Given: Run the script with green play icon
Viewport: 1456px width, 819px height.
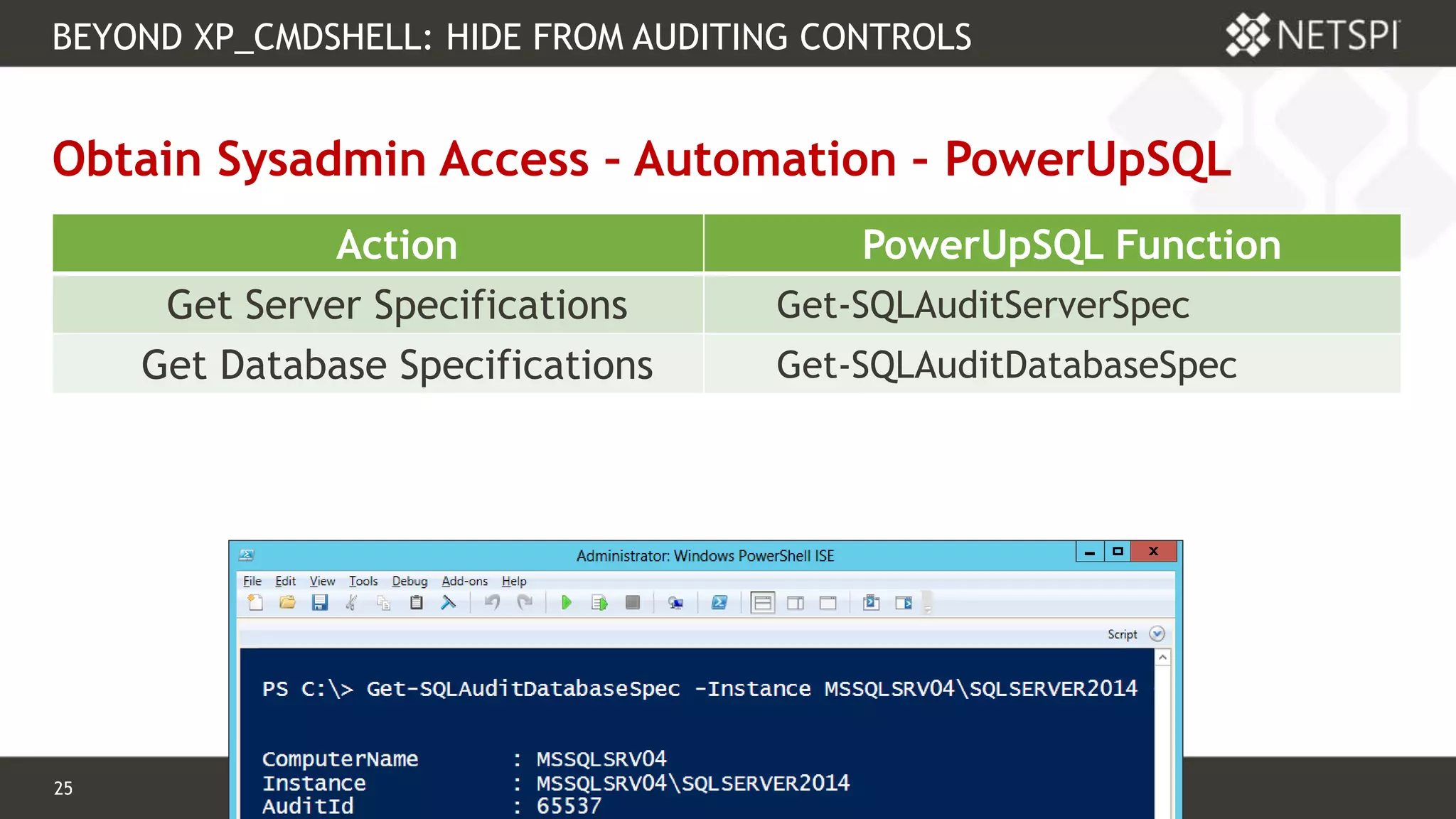Looking at the screenshot, I should pos(567,603).
